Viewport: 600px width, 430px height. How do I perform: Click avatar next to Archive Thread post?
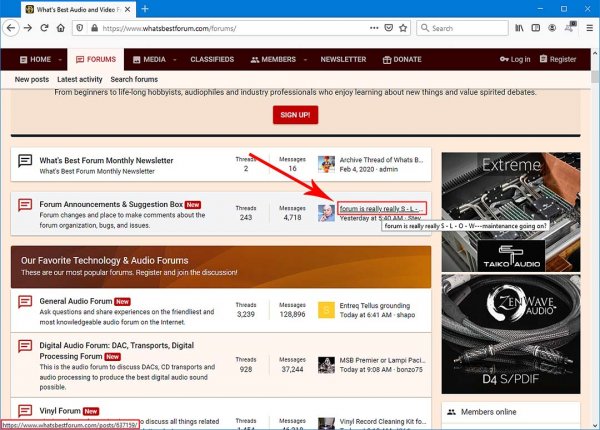(326, 165)
